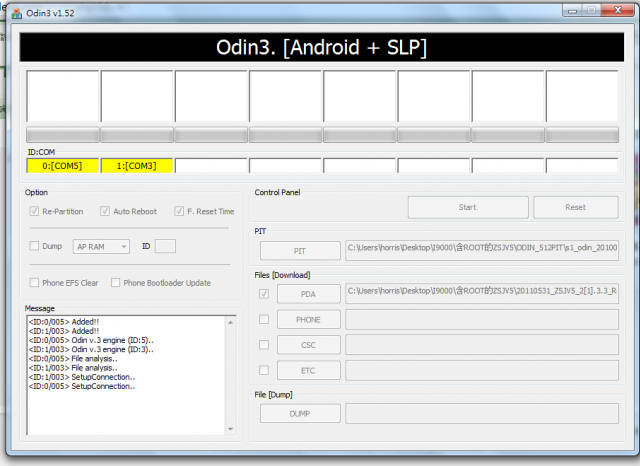Image resolution: width=640 pixels, height=466 pixels.
Task: Click the Start button
Action: 468,207
